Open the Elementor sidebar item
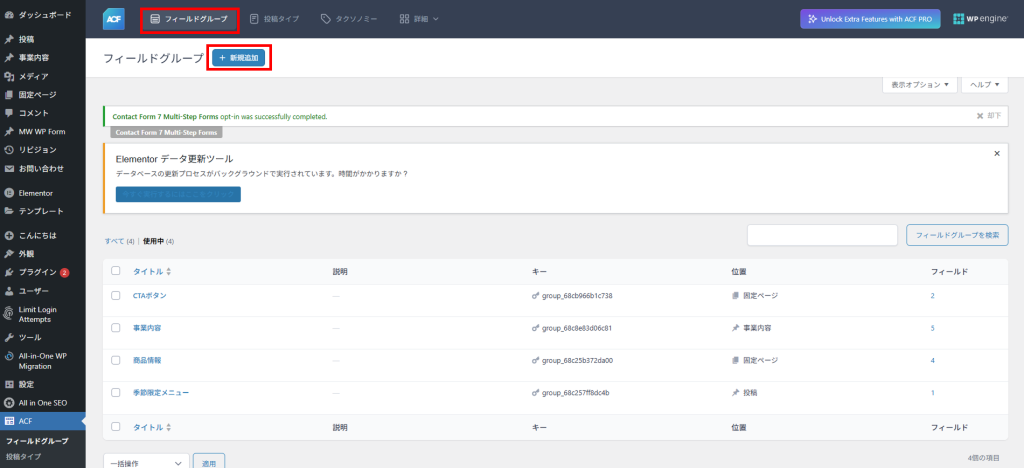Viewport: 1024px width, 468px height. pos(35,192)
